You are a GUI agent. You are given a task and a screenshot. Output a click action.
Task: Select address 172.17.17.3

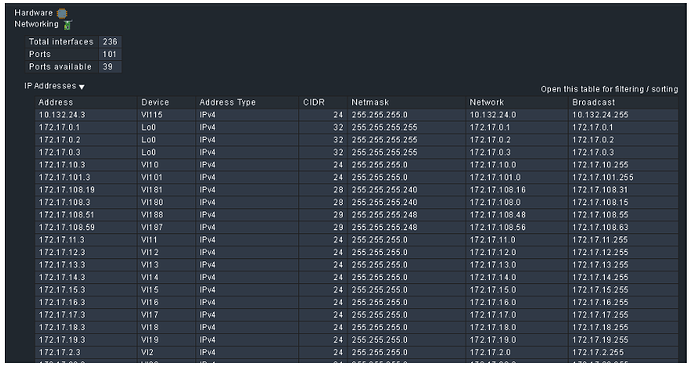click(x=62, y=315)
